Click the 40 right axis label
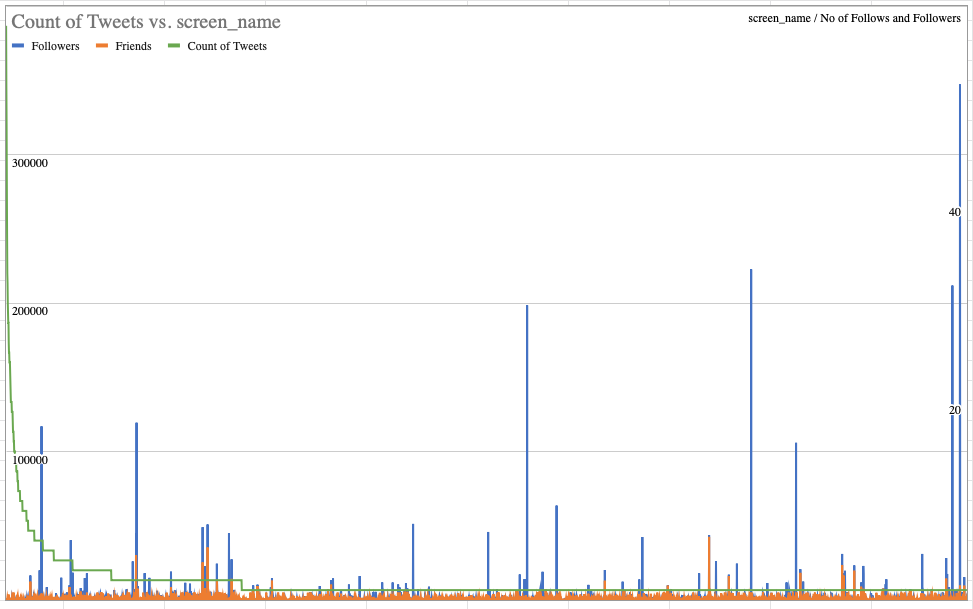 coord(954,212)
